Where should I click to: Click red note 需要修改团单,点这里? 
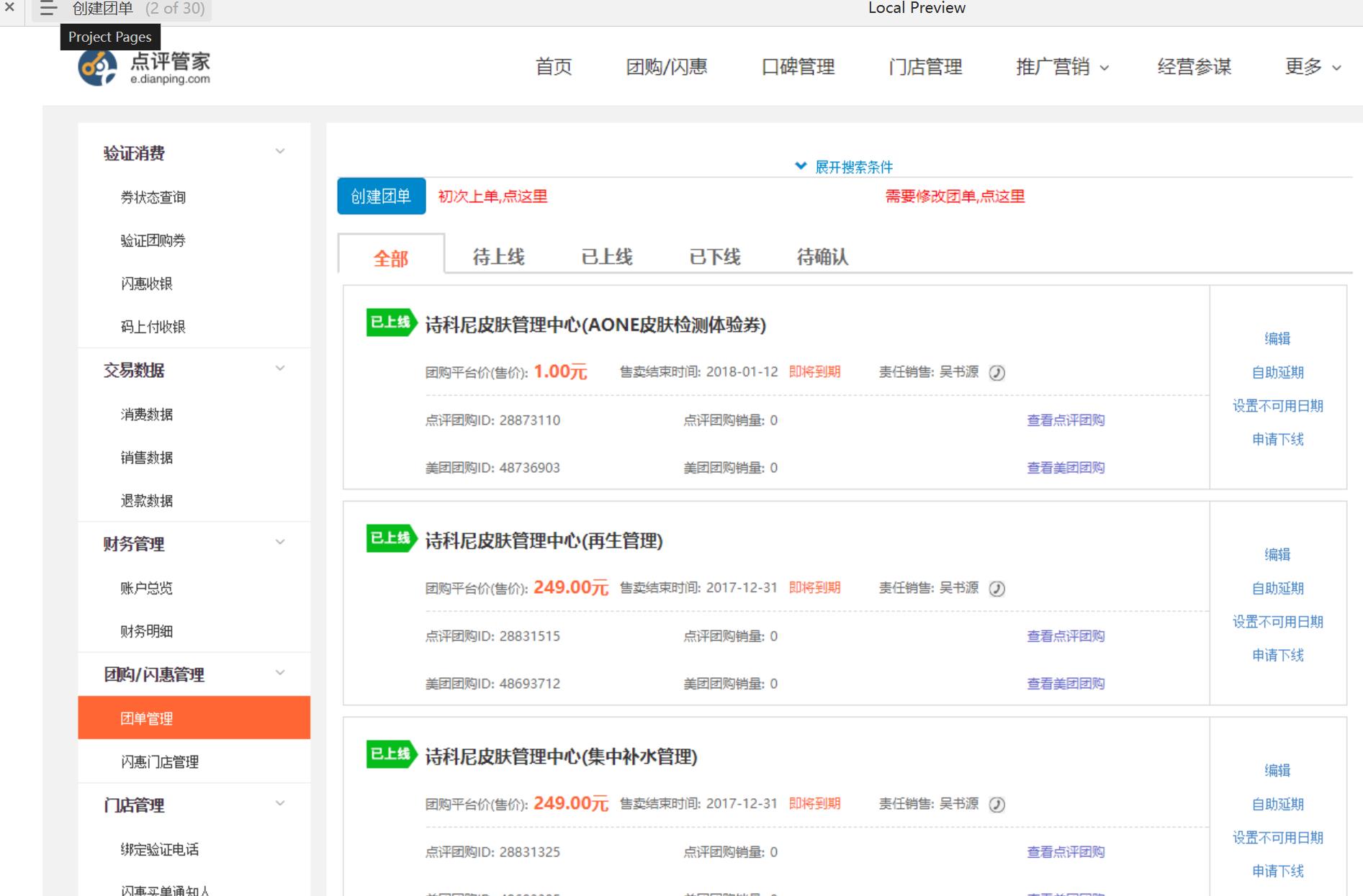coord(955,196)
